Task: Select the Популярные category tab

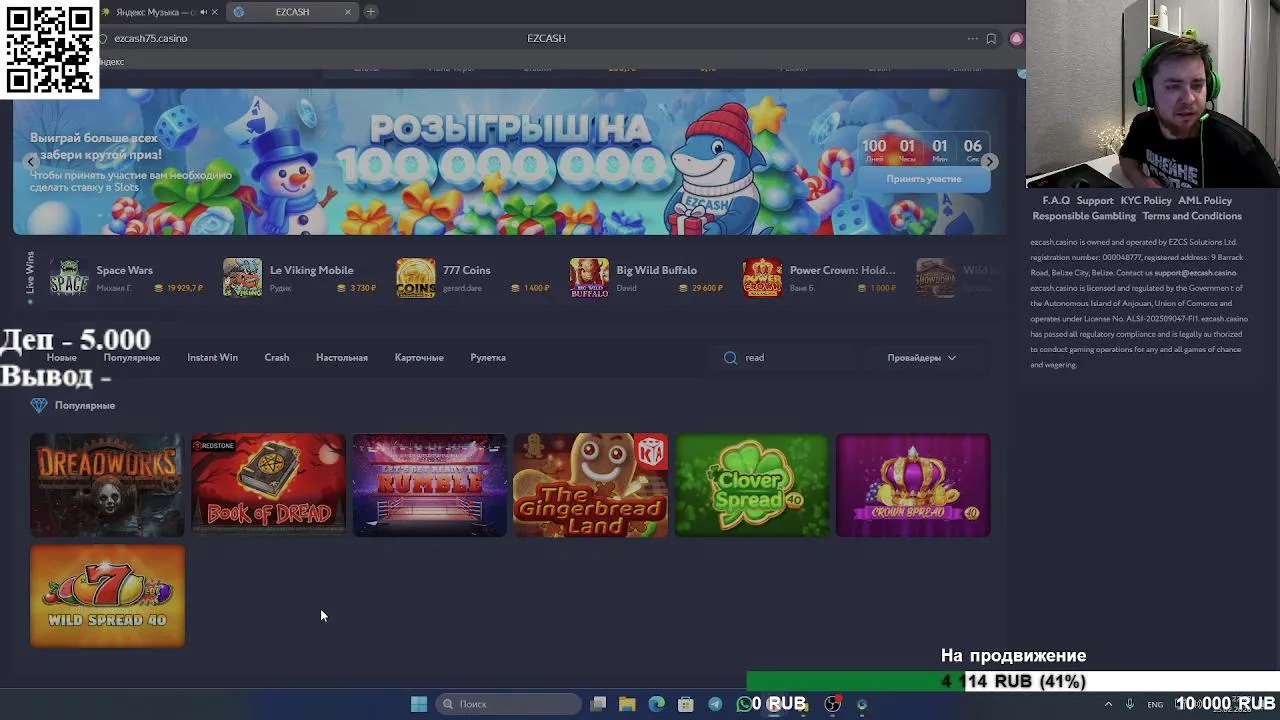Action: (x=131, y=358)
